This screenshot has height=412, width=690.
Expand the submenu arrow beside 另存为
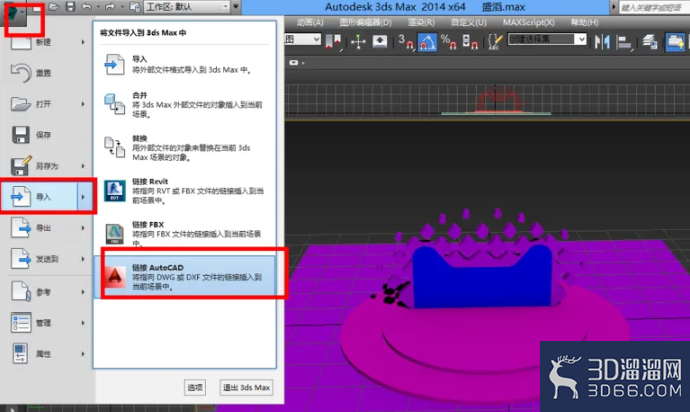tap(83, 166)
